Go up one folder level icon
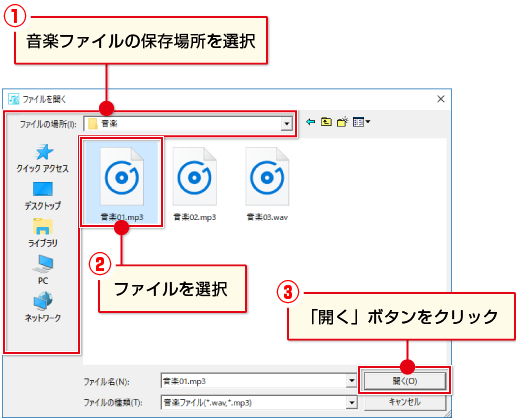The image size is (516, 419). coord(326,122)
